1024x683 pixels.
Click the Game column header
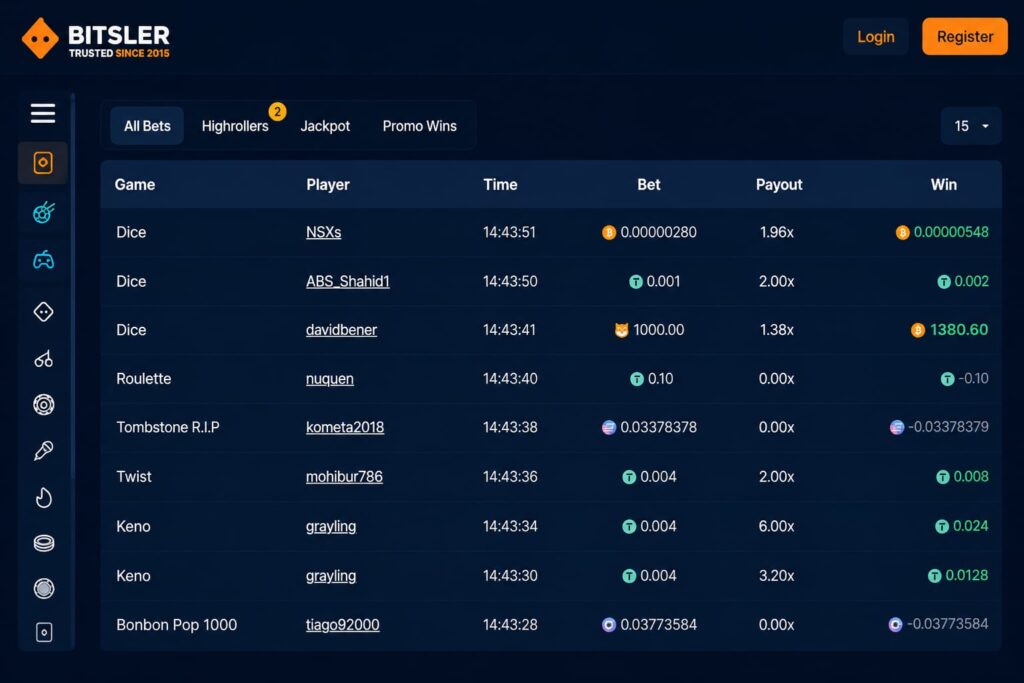point(135,185)
